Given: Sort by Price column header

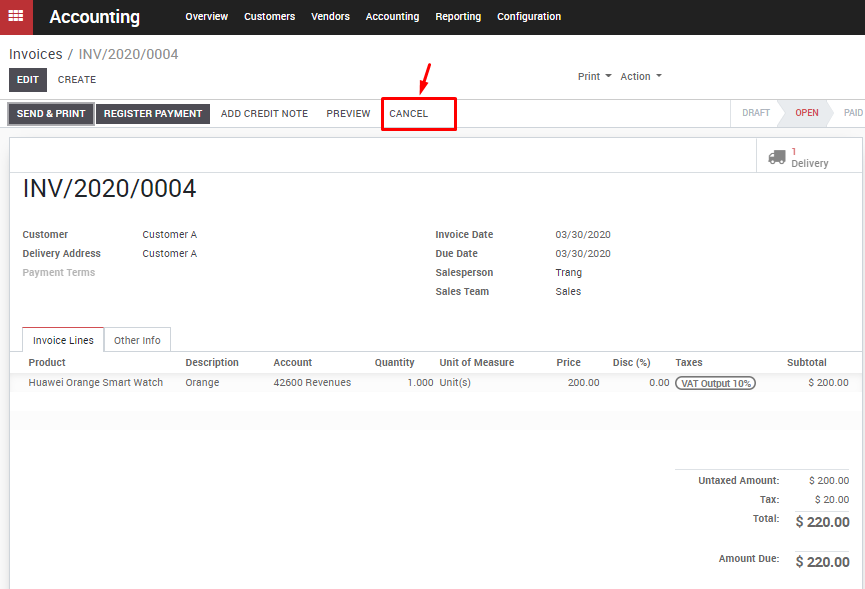Looking at the screenshot, I should click(x=568, y=362).
